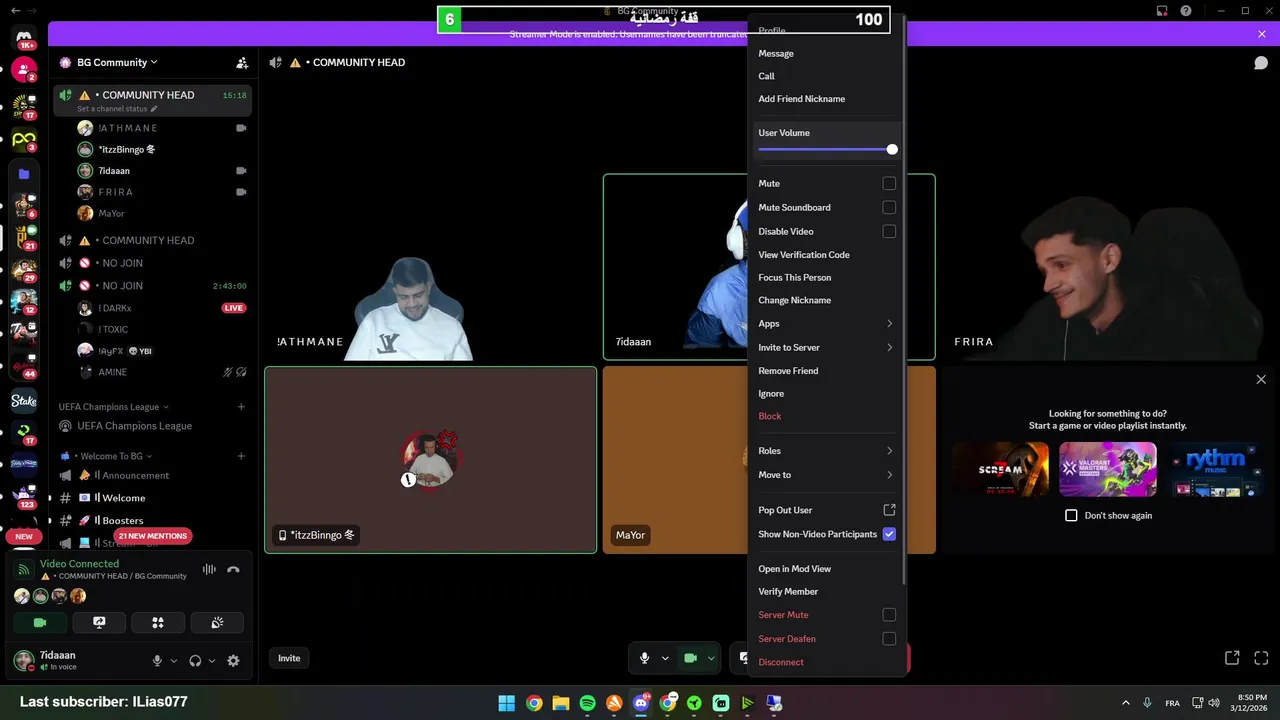Open the Stake server icon in the sidebar

click(24, 401)
